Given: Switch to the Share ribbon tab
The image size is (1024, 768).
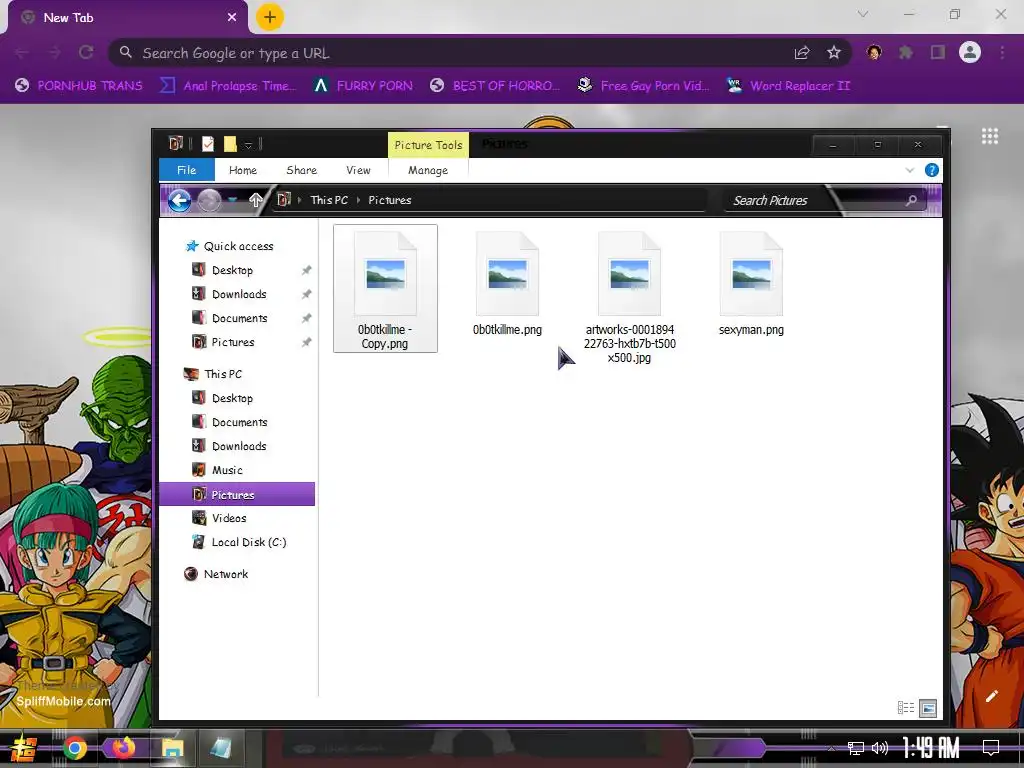Looking at the screenshot, I should pyautogui.click(x=302, y=170).
